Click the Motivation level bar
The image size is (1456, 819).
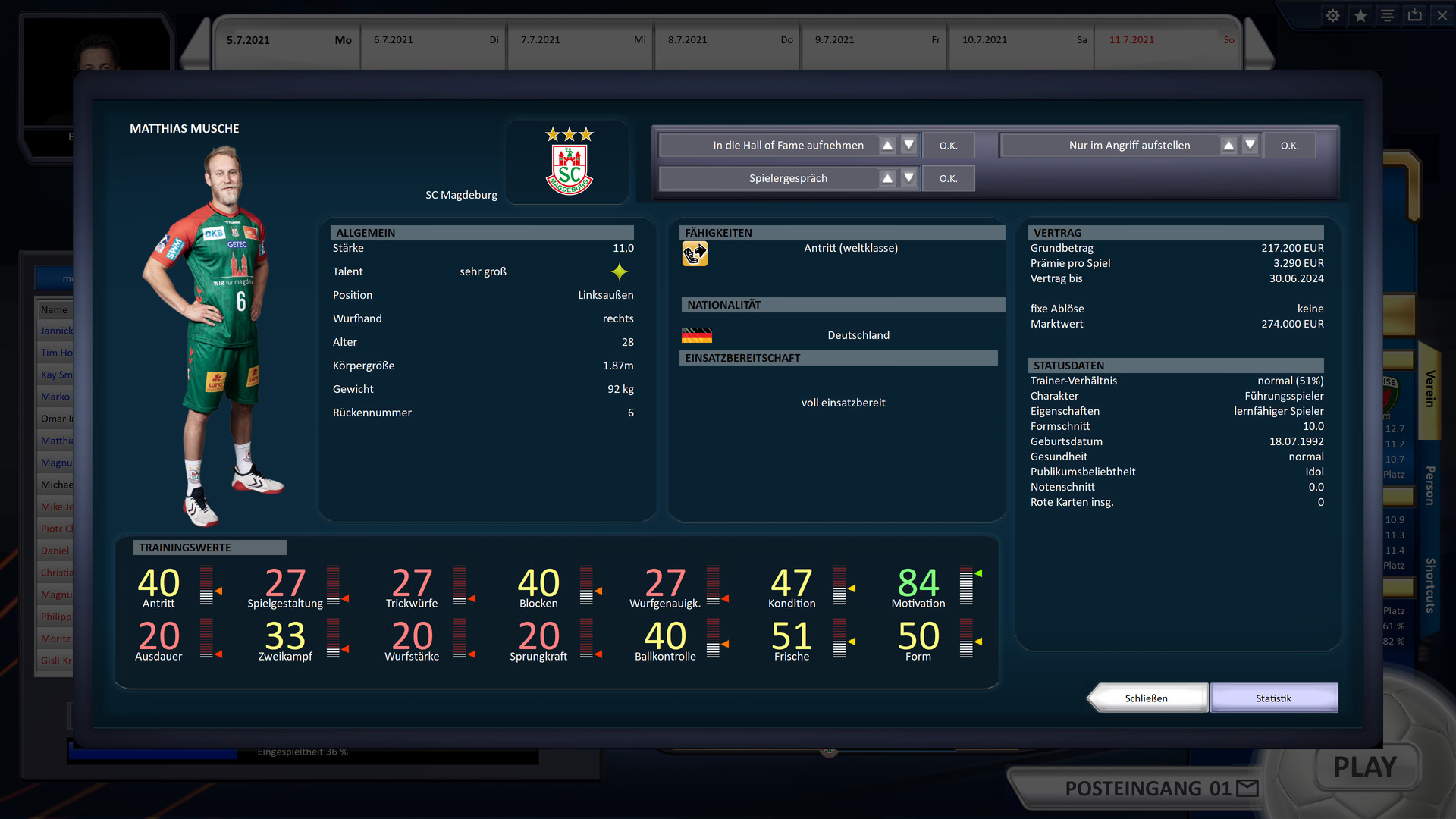[x=966, y=585]
